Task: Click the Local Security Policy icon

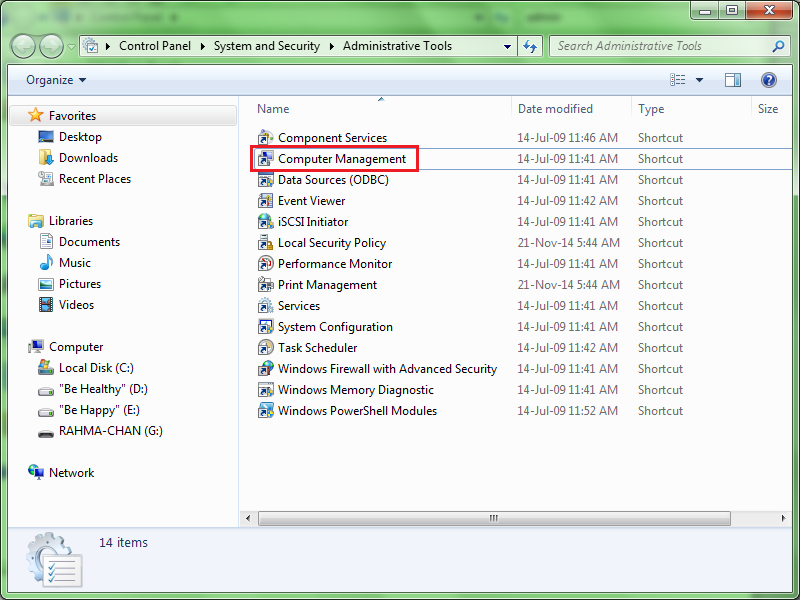Action: 265,242
